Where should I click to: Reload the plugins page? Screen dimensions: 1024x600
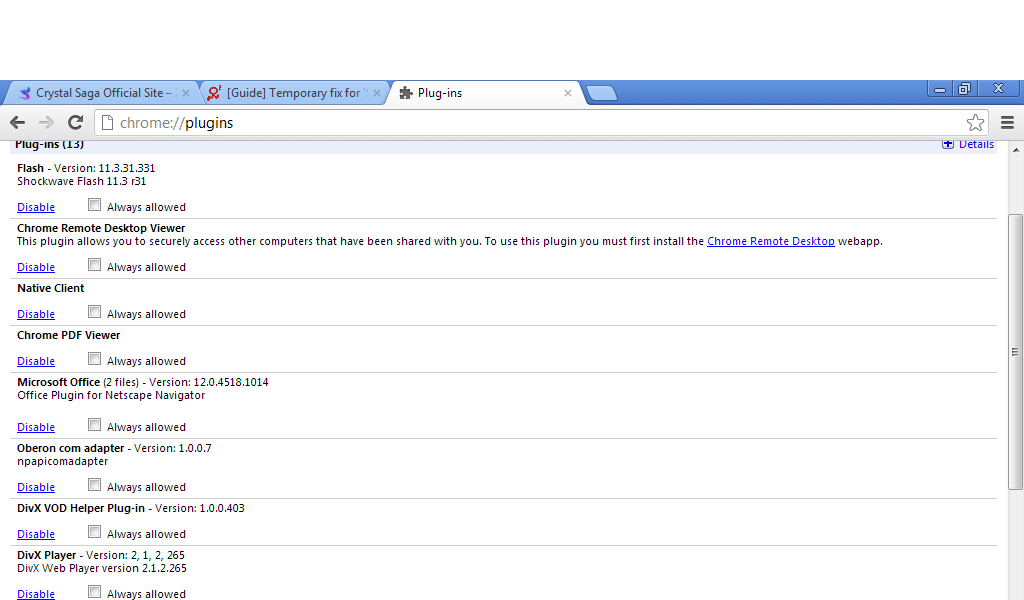point(75,123)
